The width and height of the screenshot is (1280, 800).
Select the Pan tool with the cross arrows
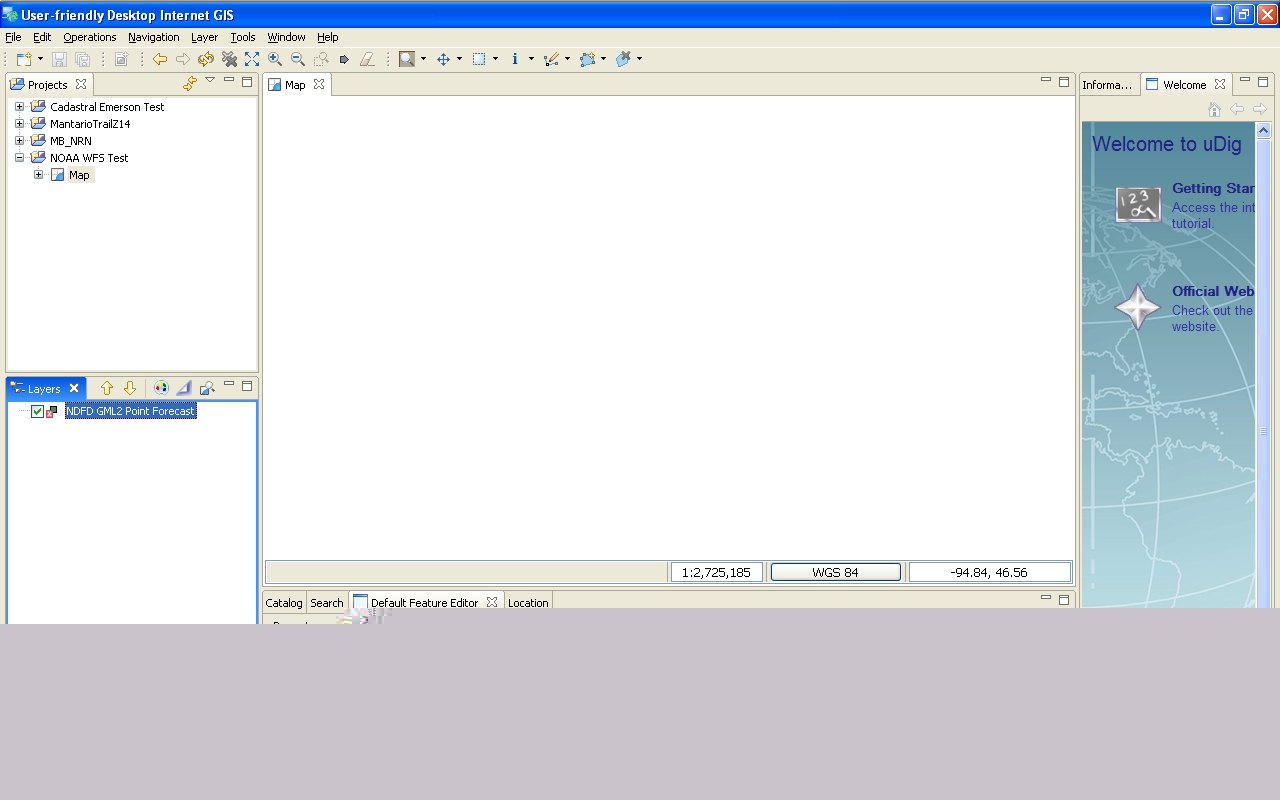pyautogui.click(x=443, y=59)
